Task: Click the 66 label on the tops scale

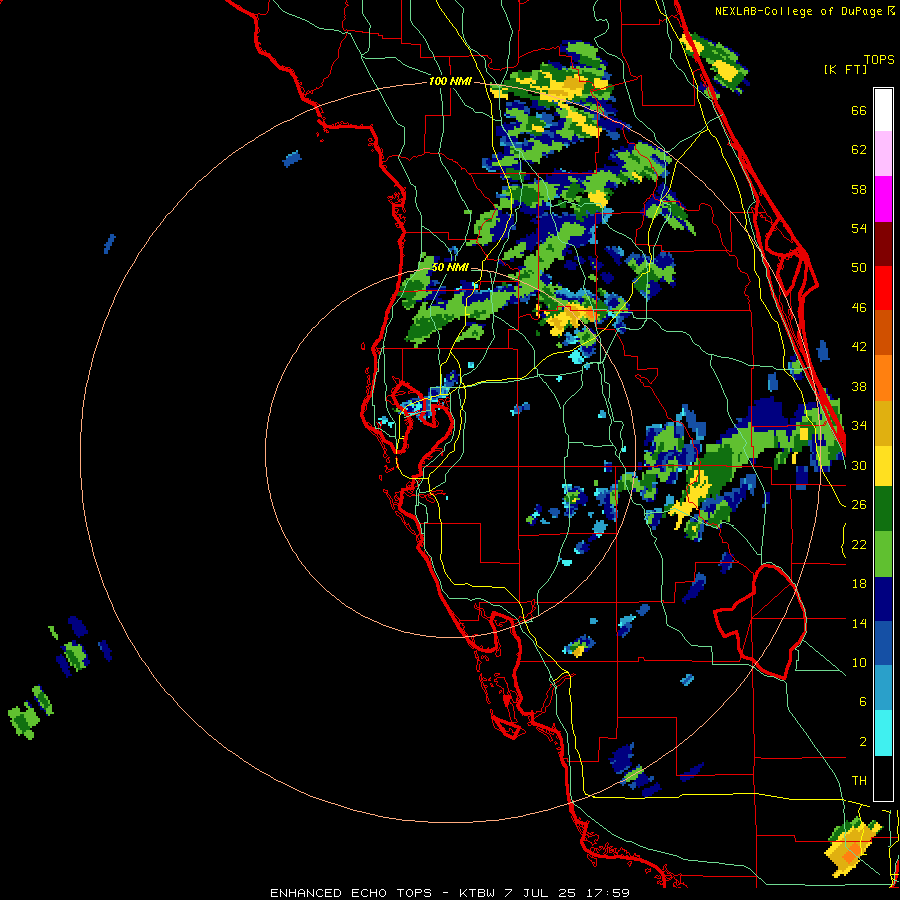Action: point(859,110)
